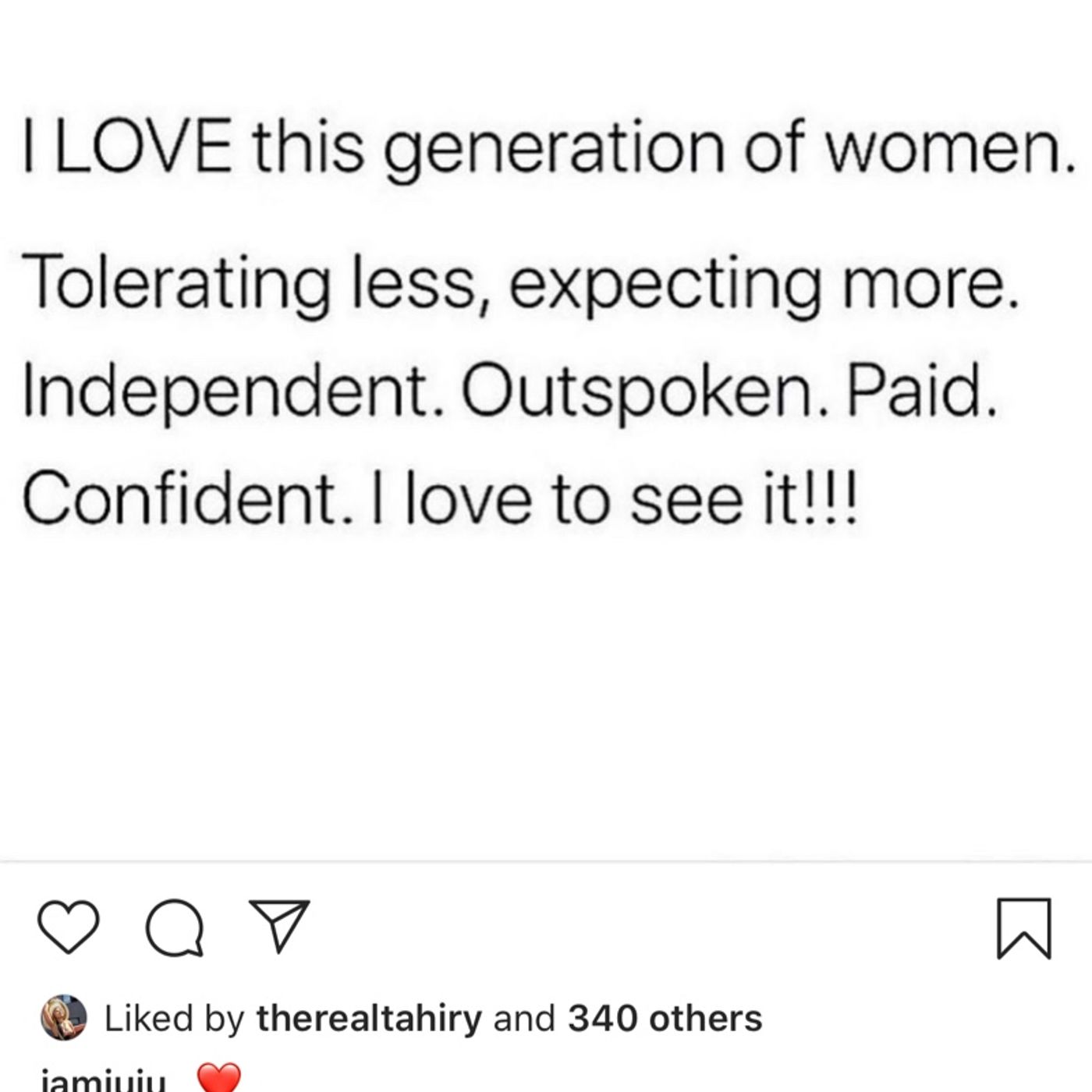Share the post using the paper plane icon
The image size is (1092, 1092).
tap(279, 926)
